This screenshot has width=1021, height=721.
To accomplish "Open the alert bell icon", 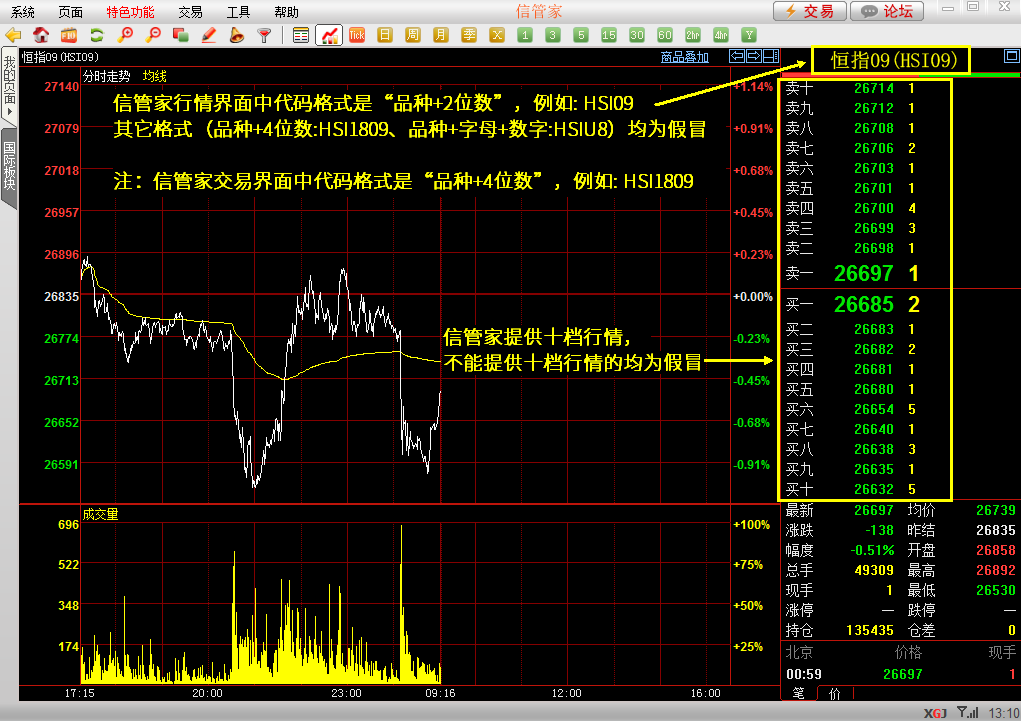I will coord(236,35).
